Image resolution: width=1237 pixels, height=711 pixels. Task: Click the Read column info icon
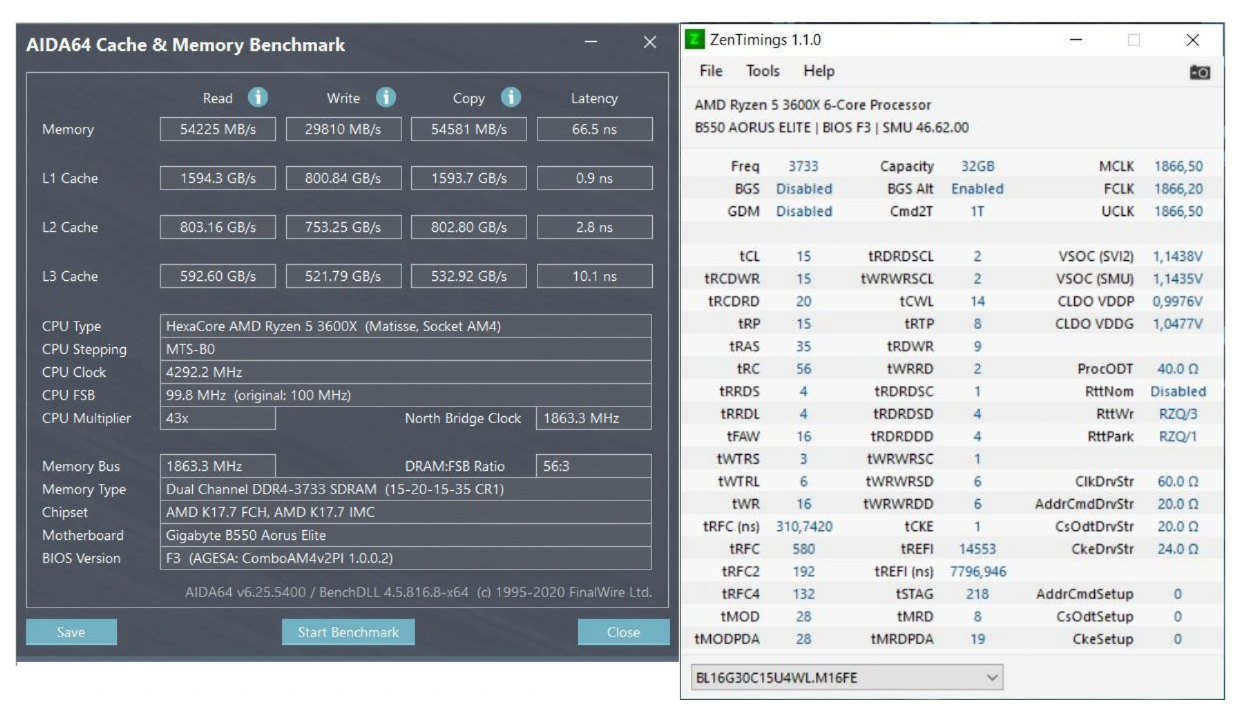coord(258,97)
